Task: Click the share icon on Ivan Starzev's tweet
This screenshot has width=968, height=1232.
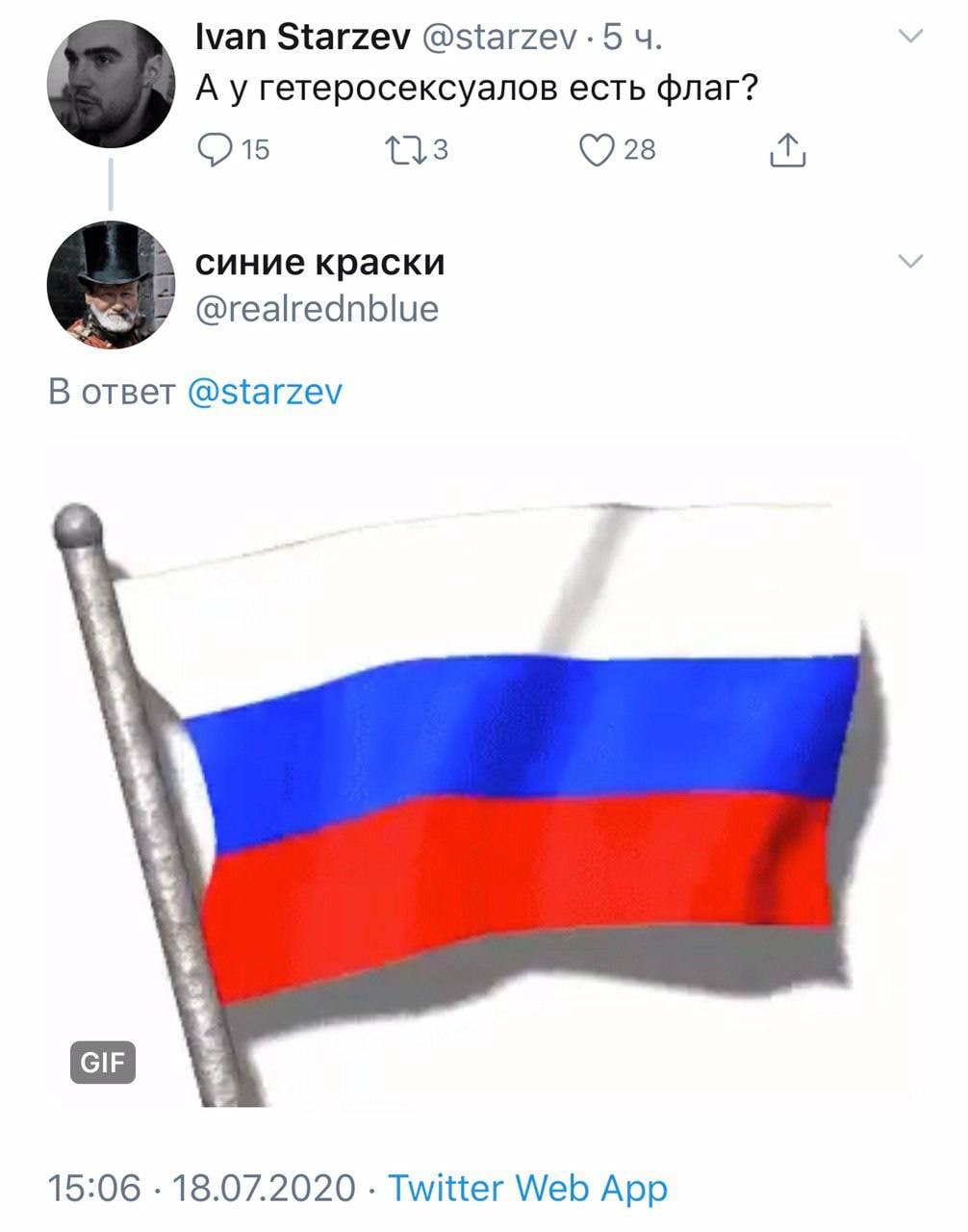Action: coord(787,150)
